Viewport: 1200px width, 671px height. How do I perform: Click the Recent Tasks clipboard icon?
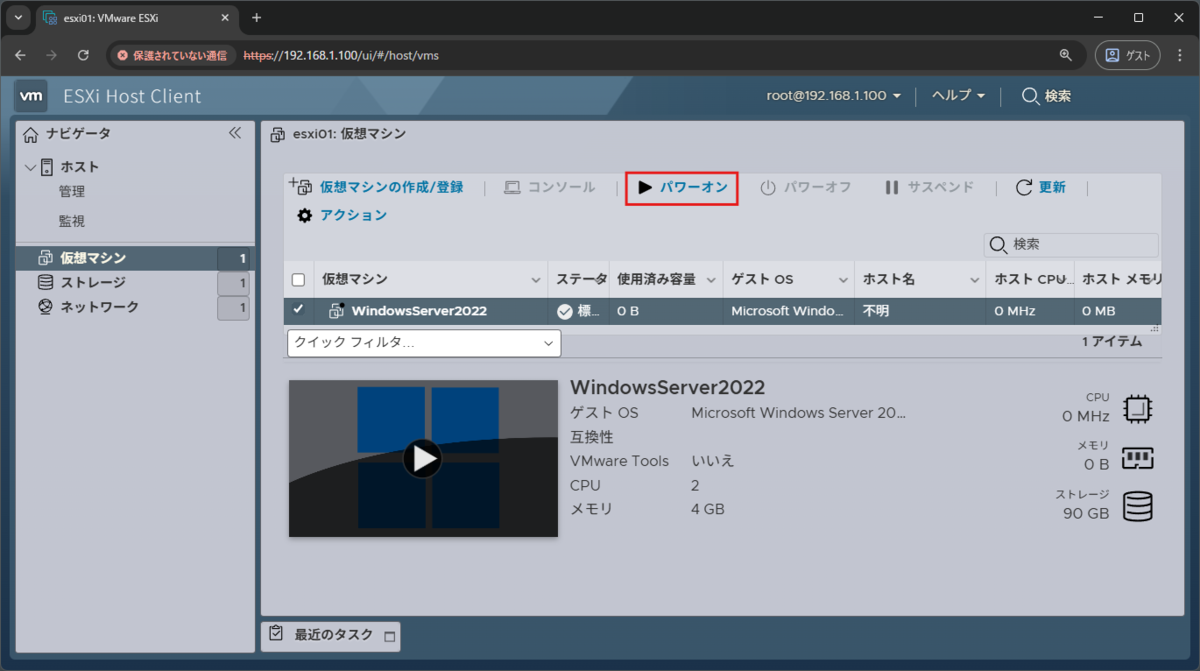point(276,635)
